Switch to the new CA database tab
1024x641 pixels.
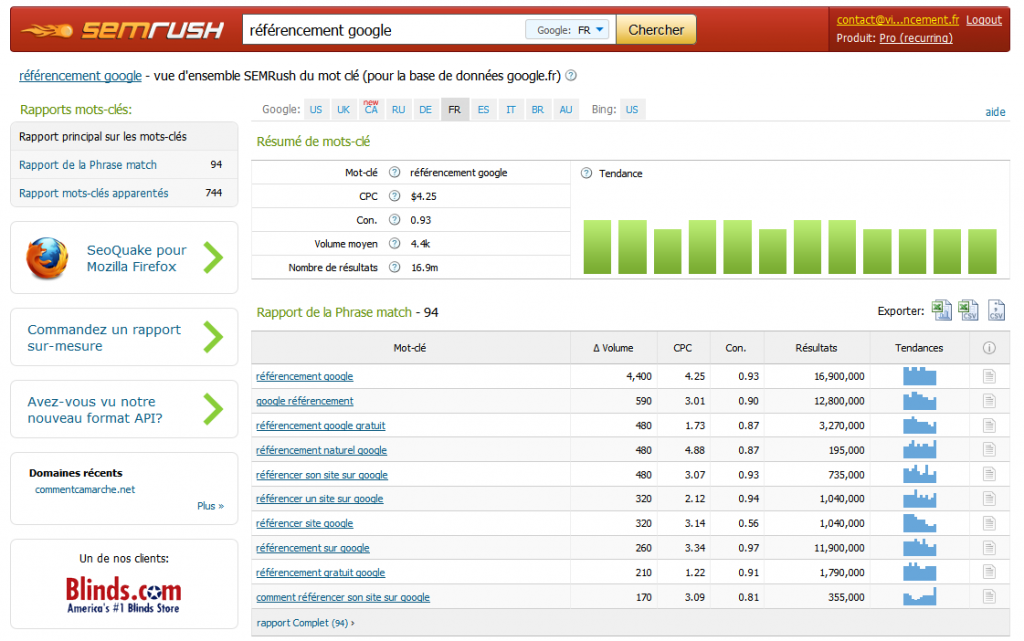click(371, 109)
